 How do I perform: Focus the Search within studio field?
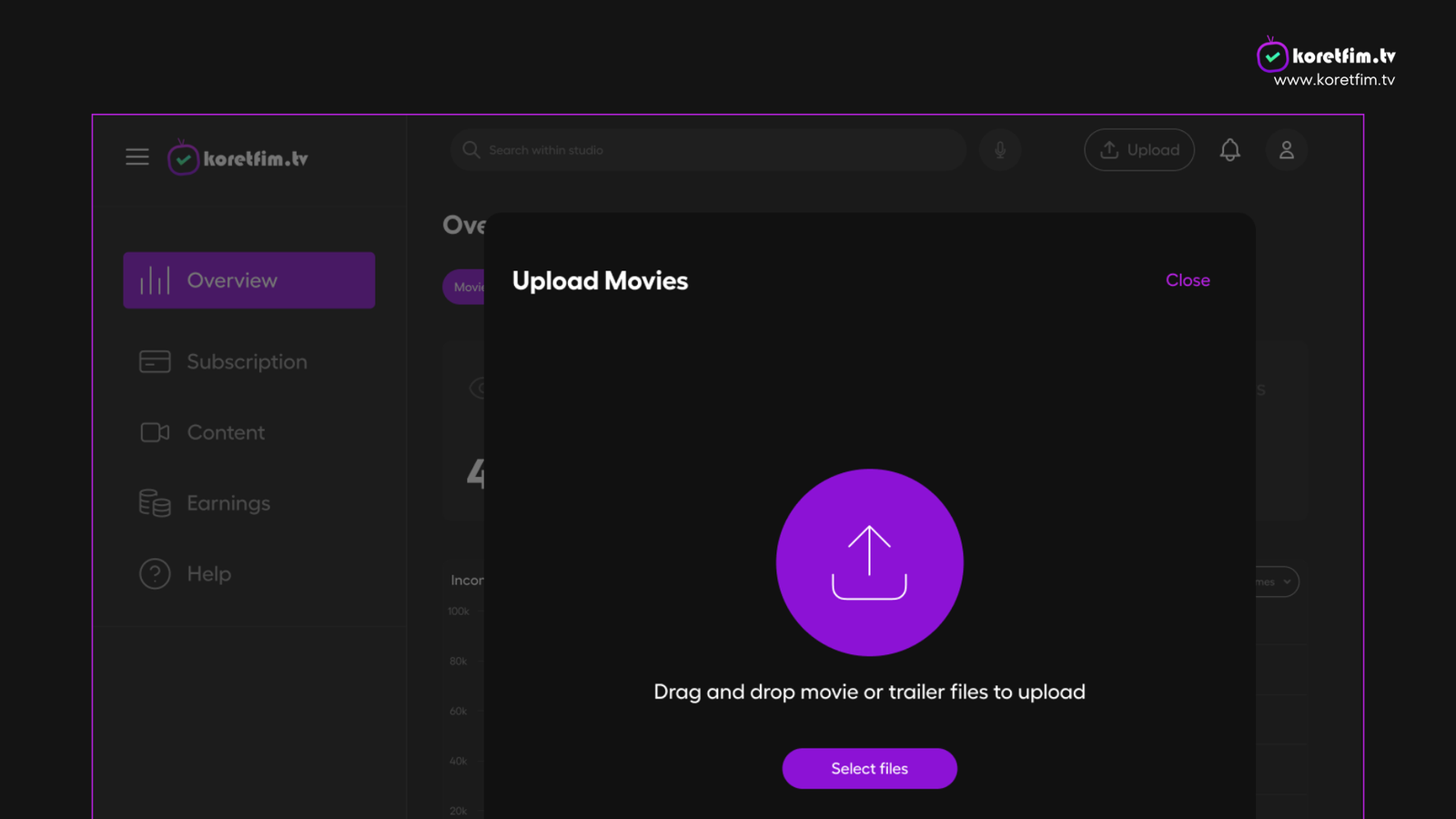708,150
